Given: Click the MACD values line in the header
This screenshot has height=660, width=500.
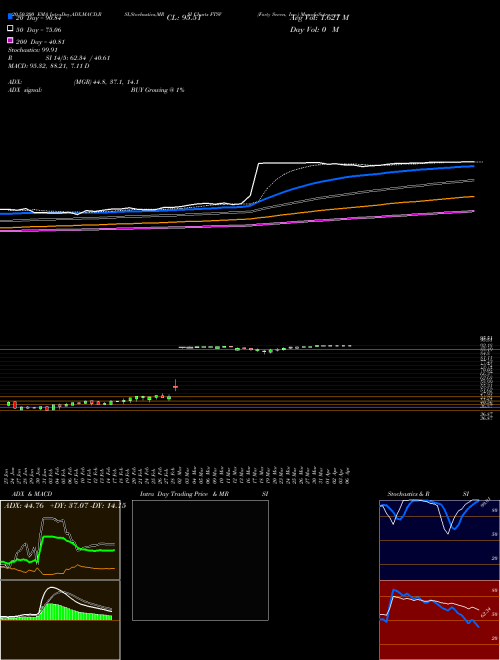Looking at the screenshot, I should (48, 66).
